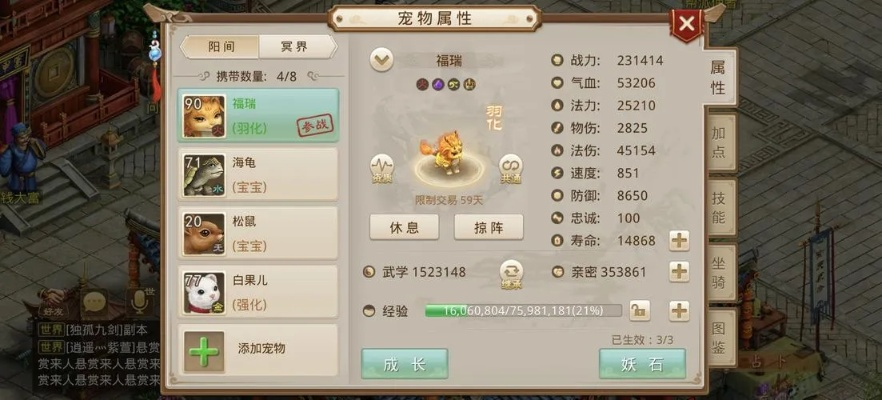882x400 pixels.
Task: Toggle the experience lock icon
Action: tap(640, 311)
